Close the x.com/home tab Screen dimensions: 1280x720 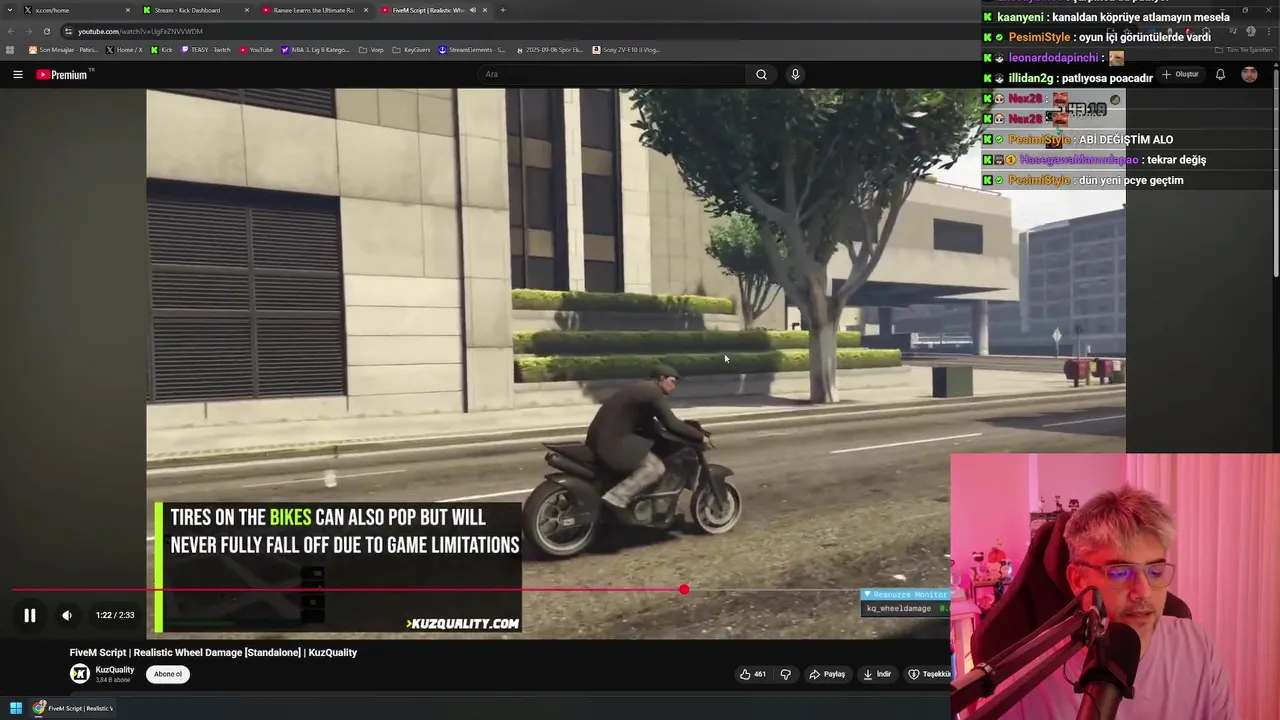(x=128, y=10)
